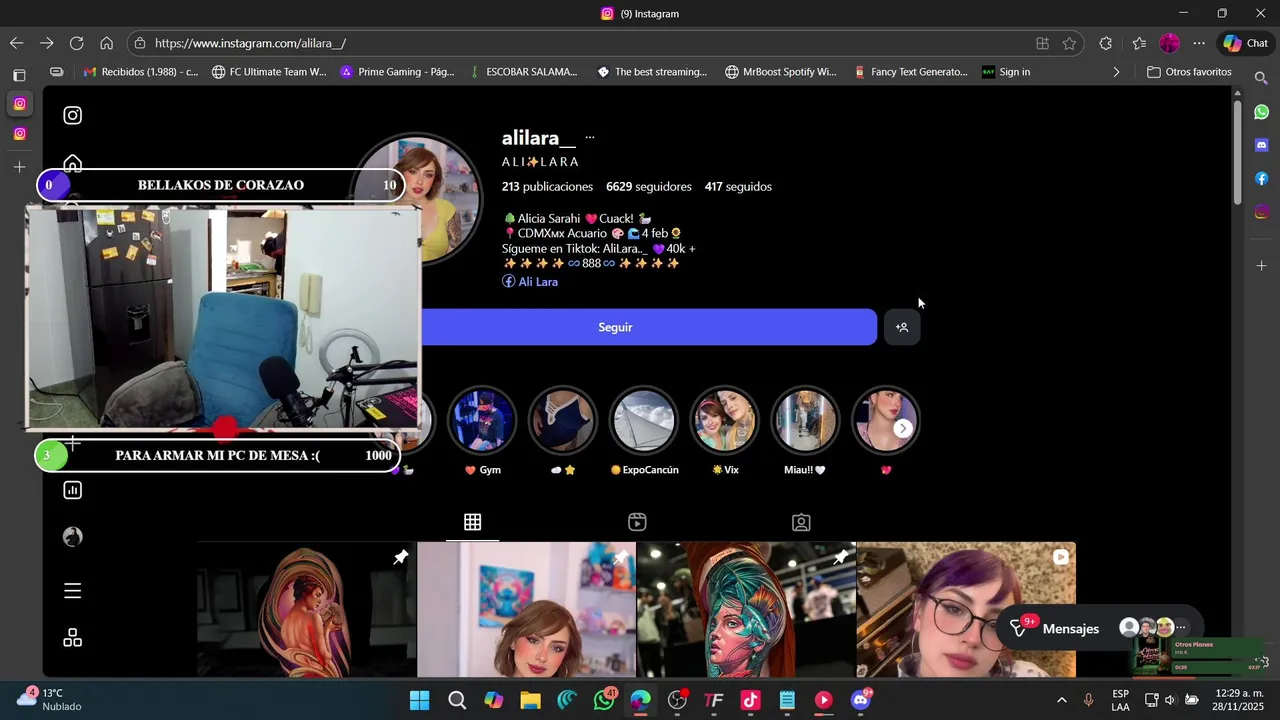
Task: Show next story highlights with arrow
Action: [902, 428]
